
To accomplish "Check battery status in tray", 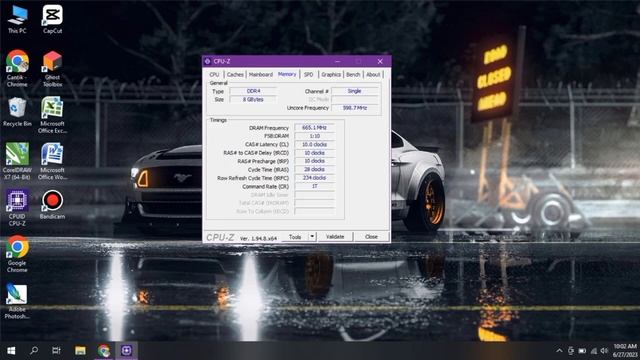I will (582, 351).
